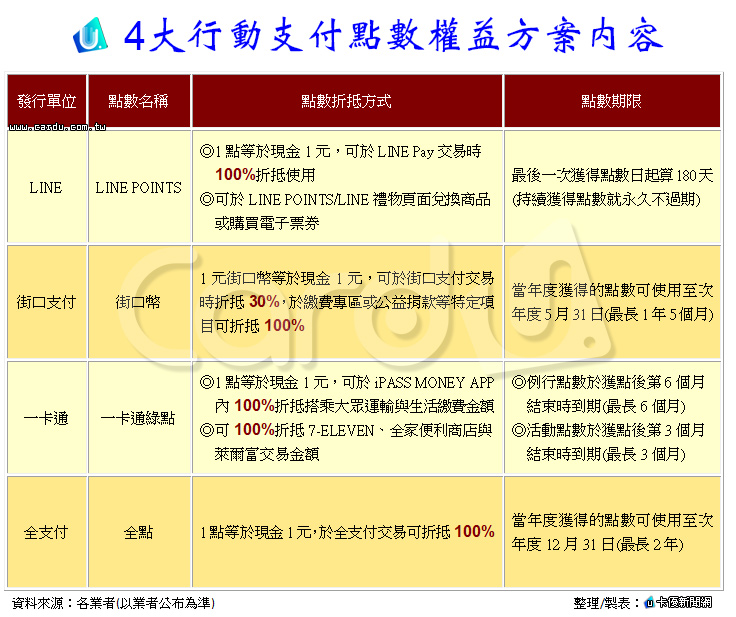The width and height of the screenshot is (736, 617).
Task: Click the 點數折抵方式 column header
Action: click(346, 101)
